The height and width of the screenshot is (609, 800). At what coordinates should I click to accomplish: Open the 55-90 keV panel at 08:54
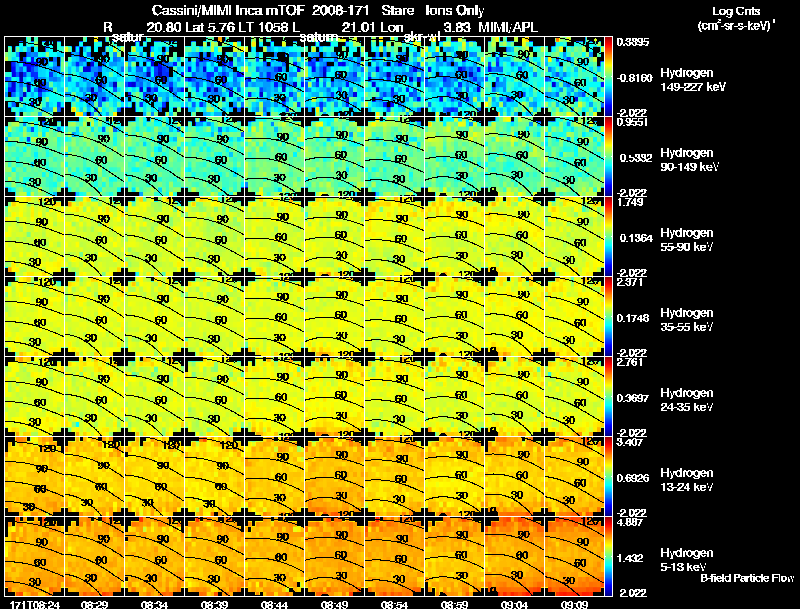(394, 236)
